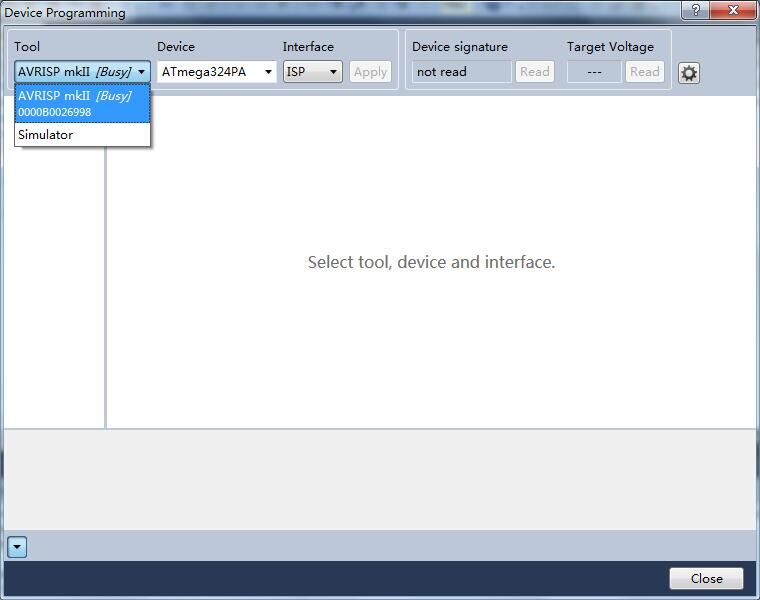Click the 'not read' device signature field
This screenshot has height=600, width=760.
[462, 72]
